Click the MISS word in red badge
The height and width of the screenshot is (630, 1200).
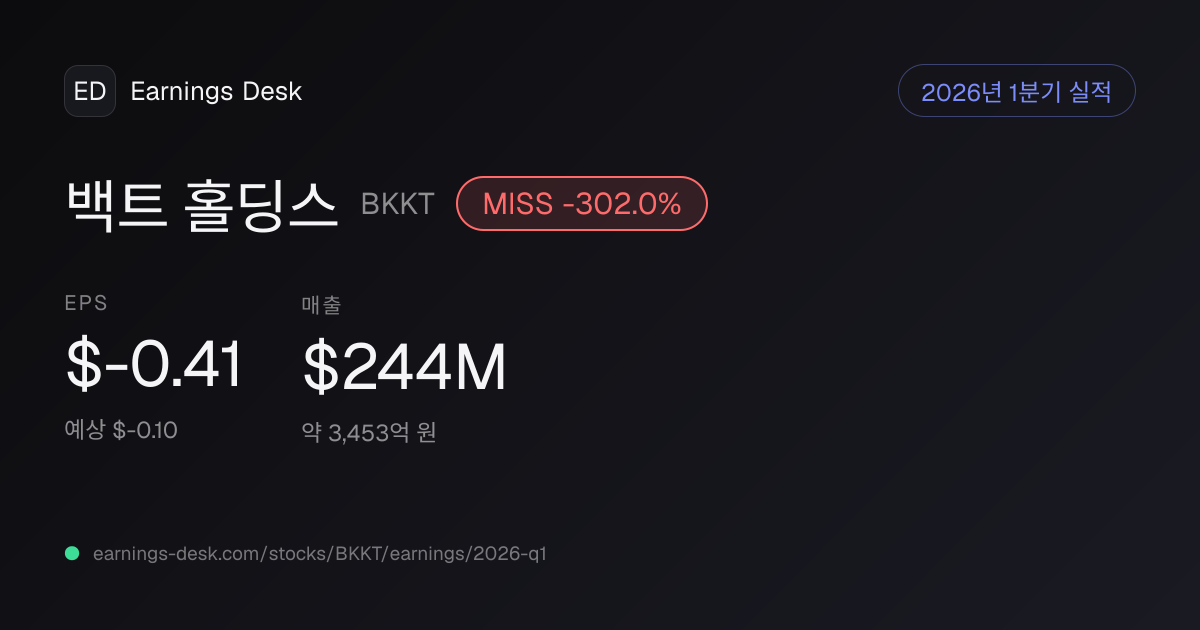pyautogui.click(x=517, y=204)
